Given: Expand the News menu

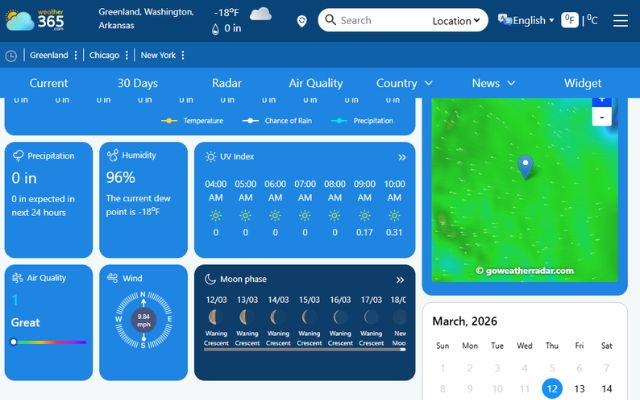Looking at the screenshot, I should [x=493, y=83].
